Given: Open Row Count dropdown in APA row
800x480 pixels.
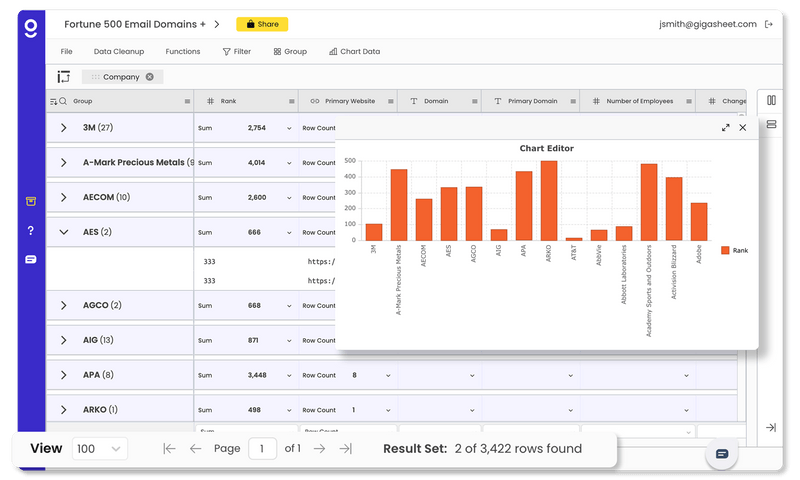Looking at the screenshot, I should (388, 375).
